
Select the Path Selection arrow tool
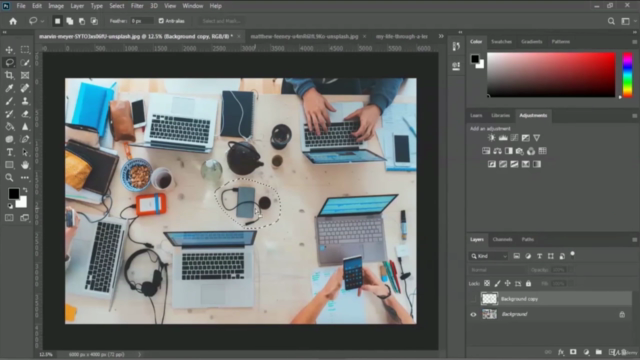click(25, 152)
